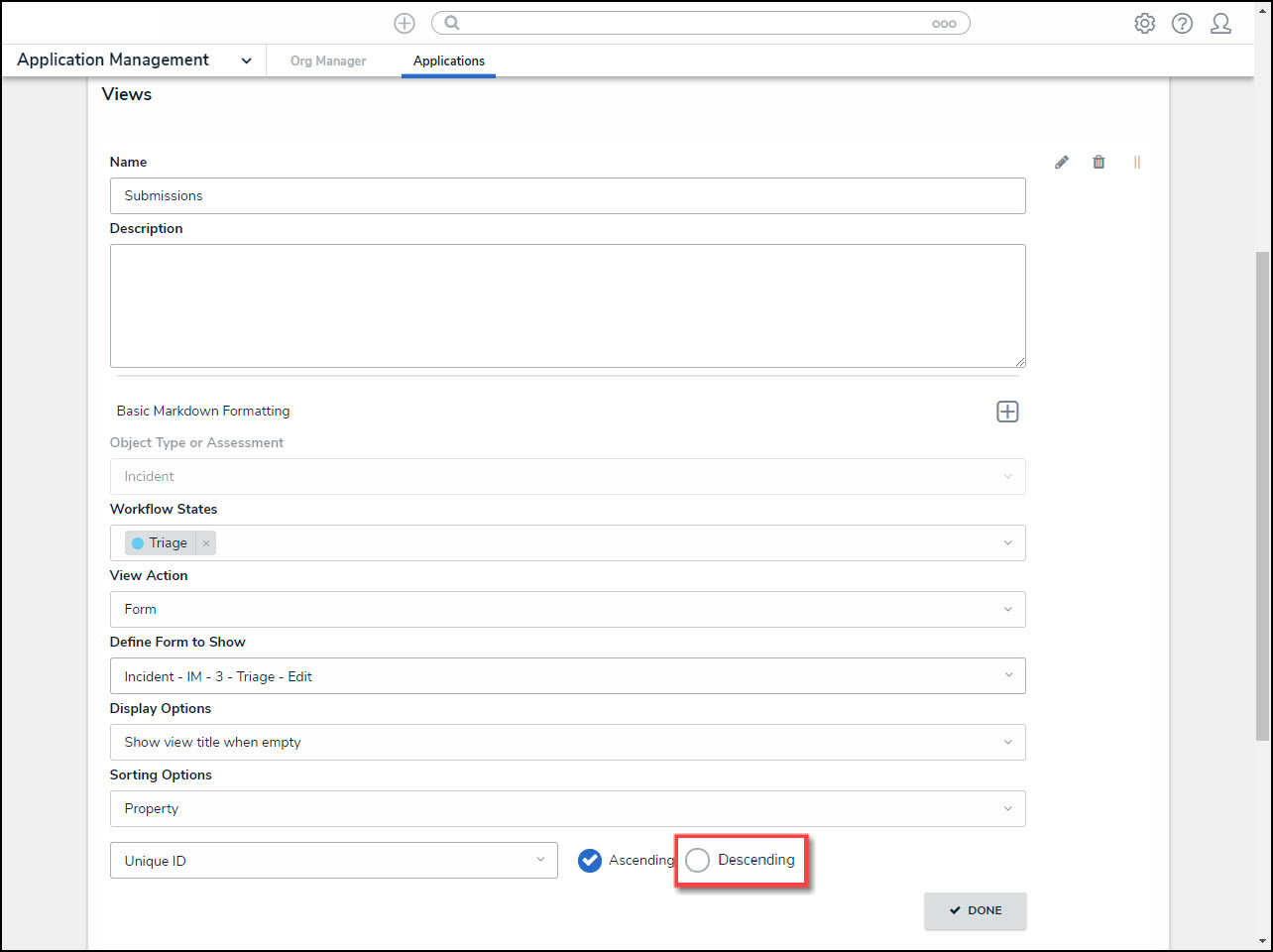The image size is (1273, 952).
Task: Click the orange drag handle icon
Action: pos(1137,163)
